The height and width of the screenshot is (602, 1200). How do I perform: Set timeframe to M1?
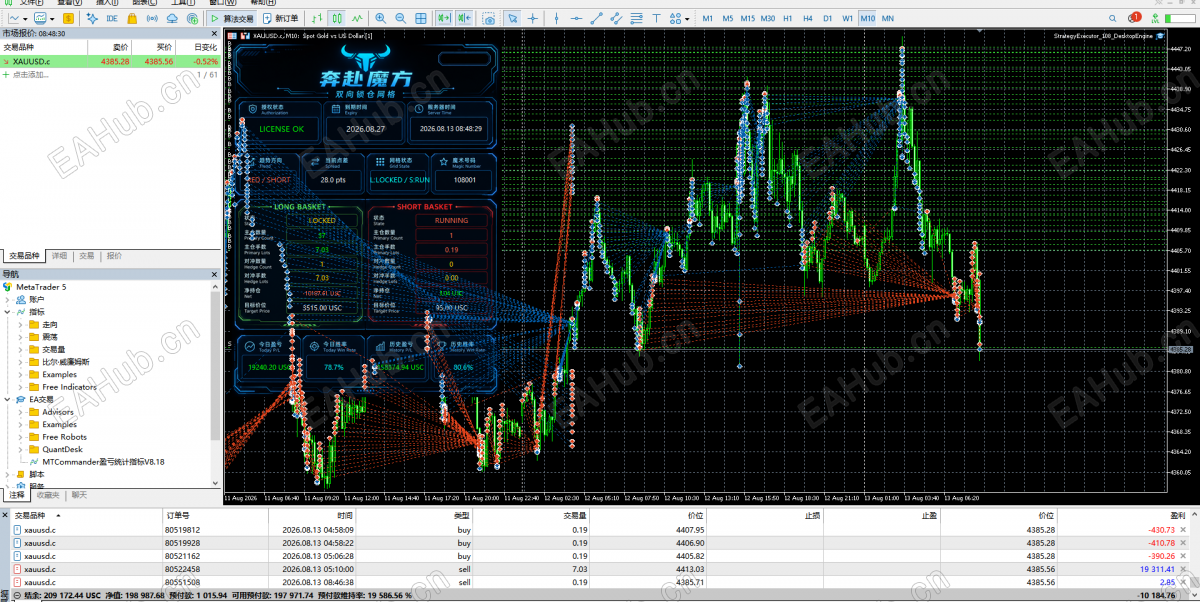coord(708,18)
